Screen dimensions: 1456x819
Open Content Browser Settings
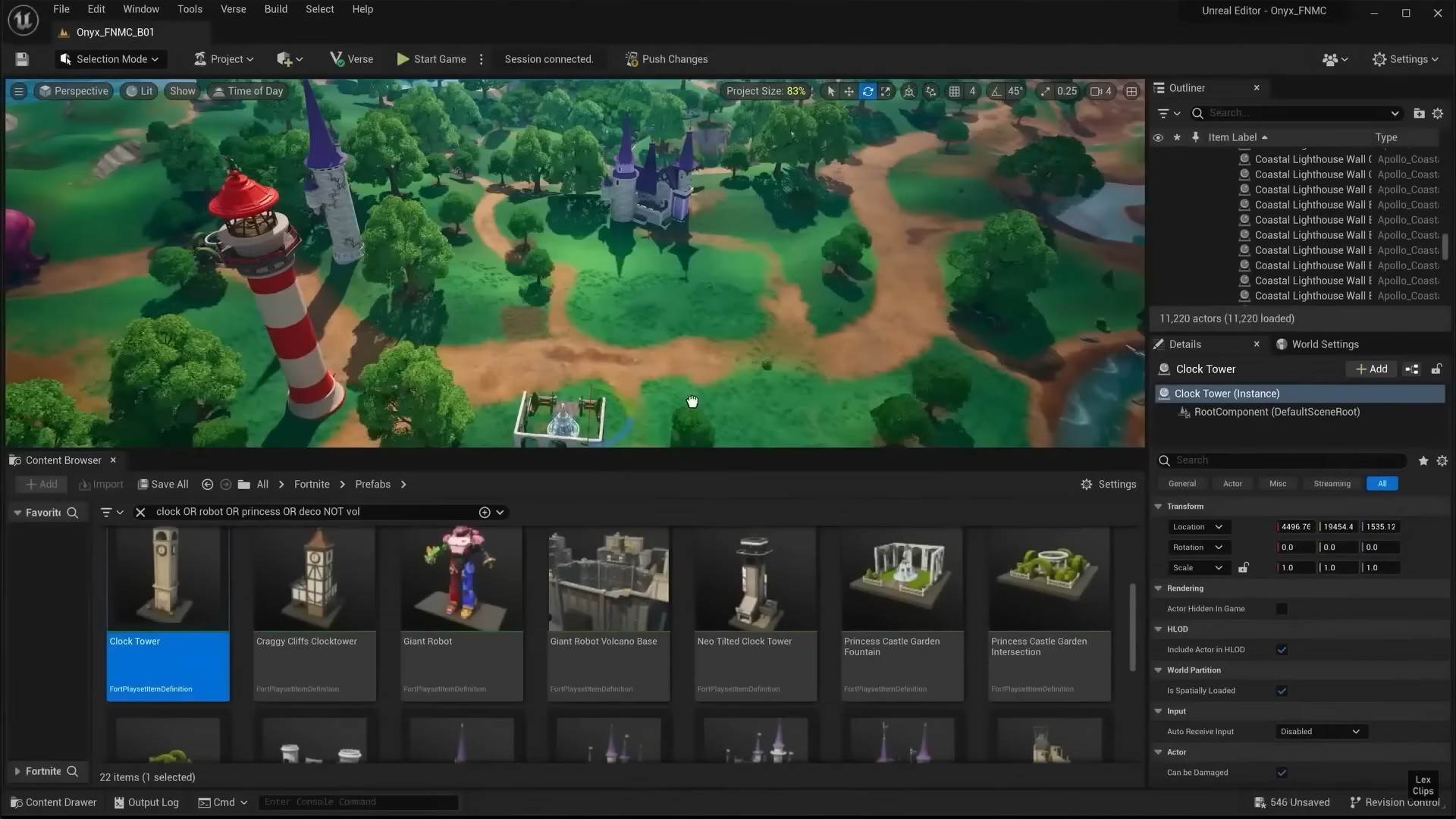coord(1108,485)
